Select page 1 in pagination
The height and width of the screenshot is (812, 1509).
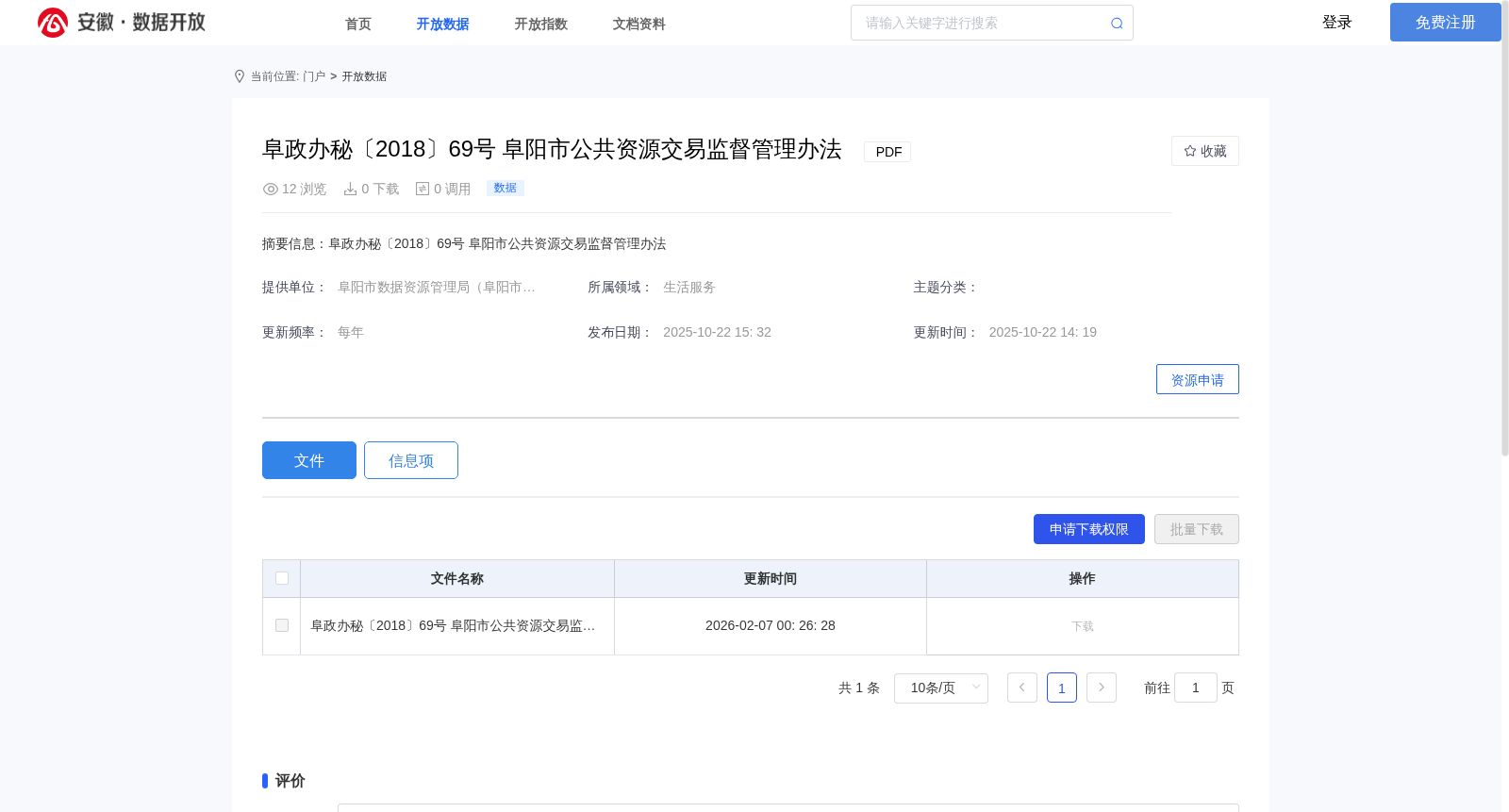pyautogui.click(x=1062, y=688)
